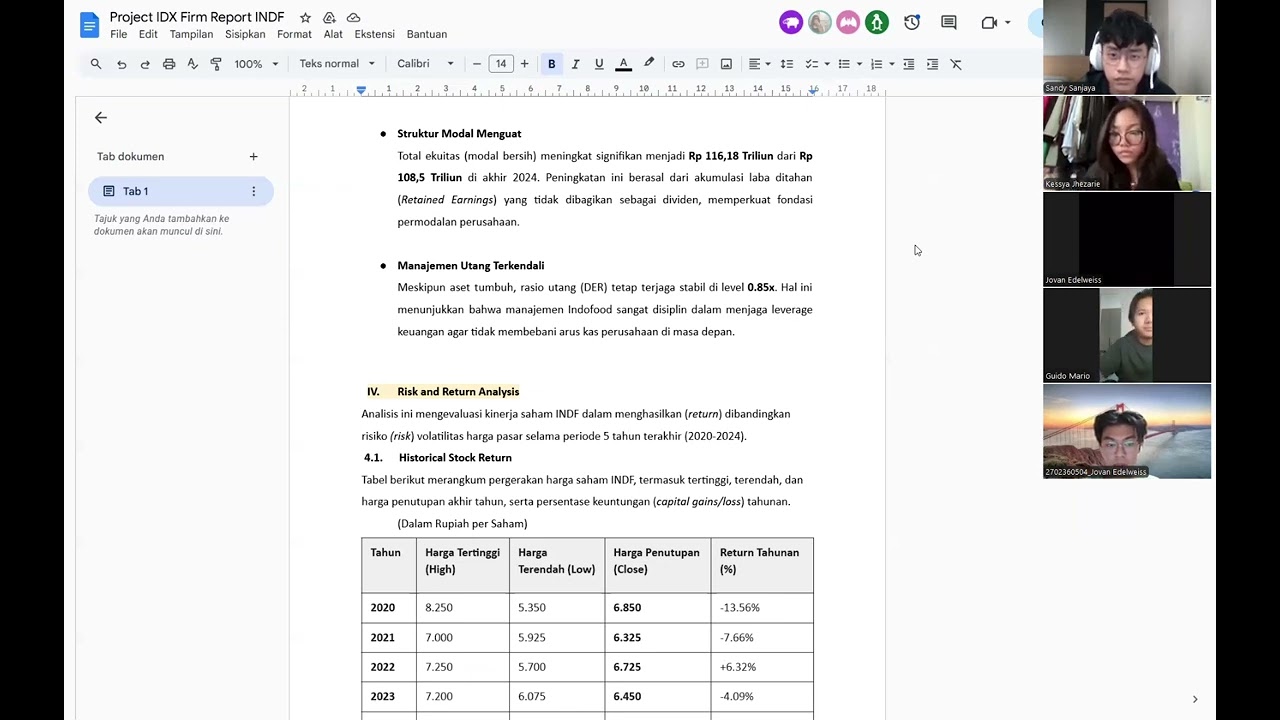Print the document
1280x720 pixels.
(169, 64)
